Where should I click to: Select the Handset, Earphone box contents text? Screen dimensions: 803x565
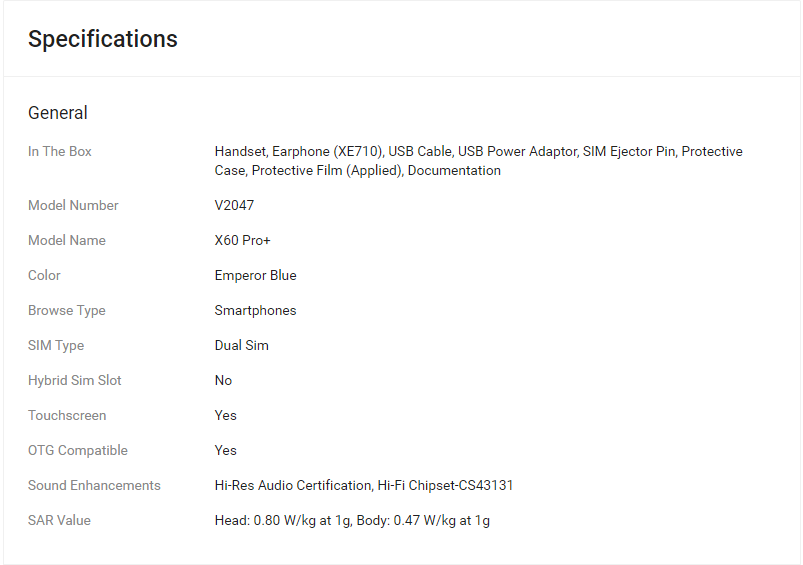point(478,161)
